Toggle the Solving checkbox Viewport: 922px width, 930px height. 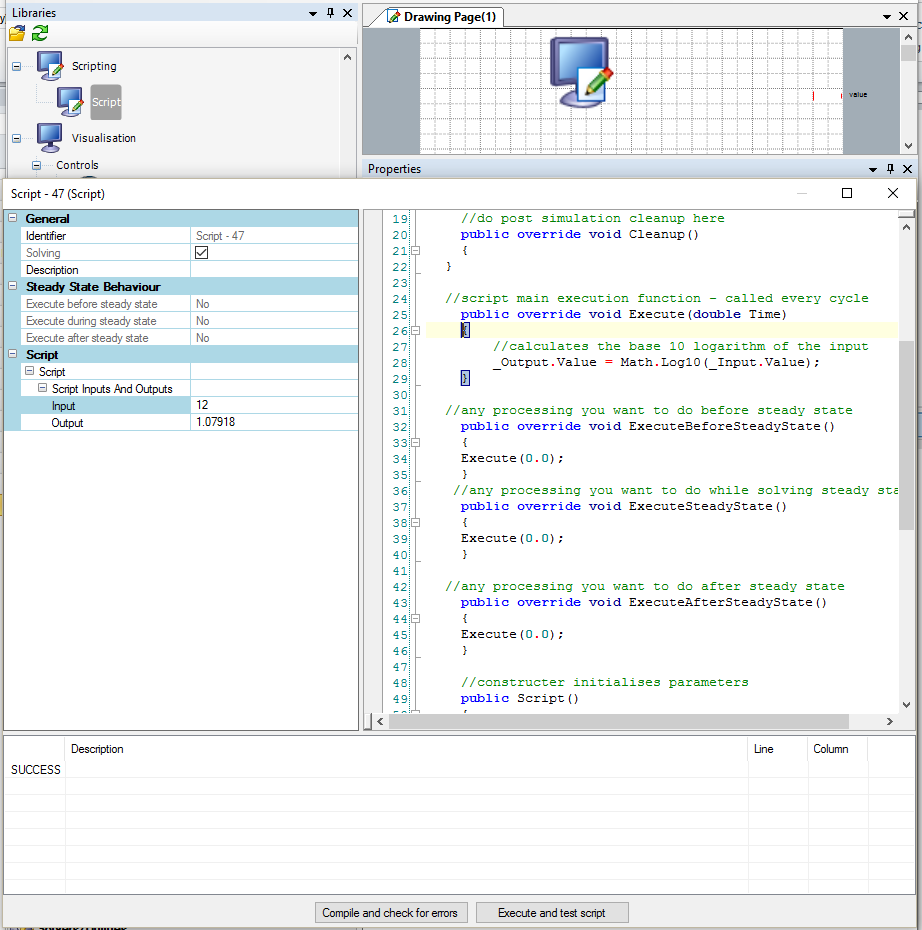tap(201, 253)
